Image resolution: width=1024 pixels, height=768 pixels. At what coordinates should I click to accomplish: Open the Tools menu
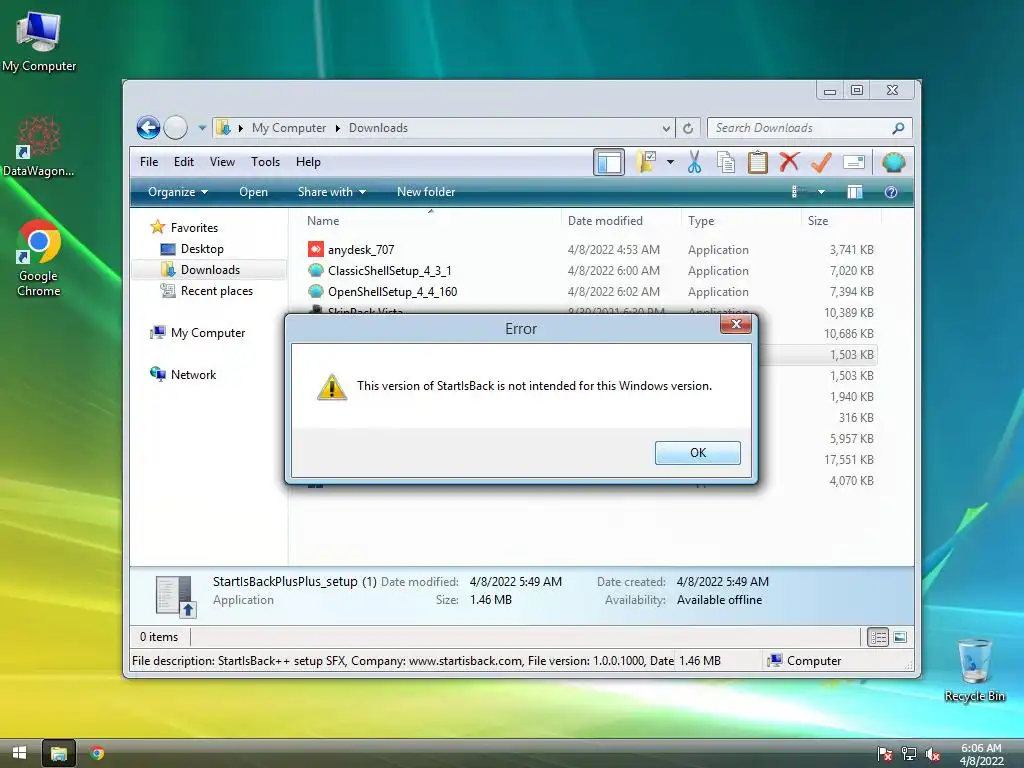pos(265,162)
